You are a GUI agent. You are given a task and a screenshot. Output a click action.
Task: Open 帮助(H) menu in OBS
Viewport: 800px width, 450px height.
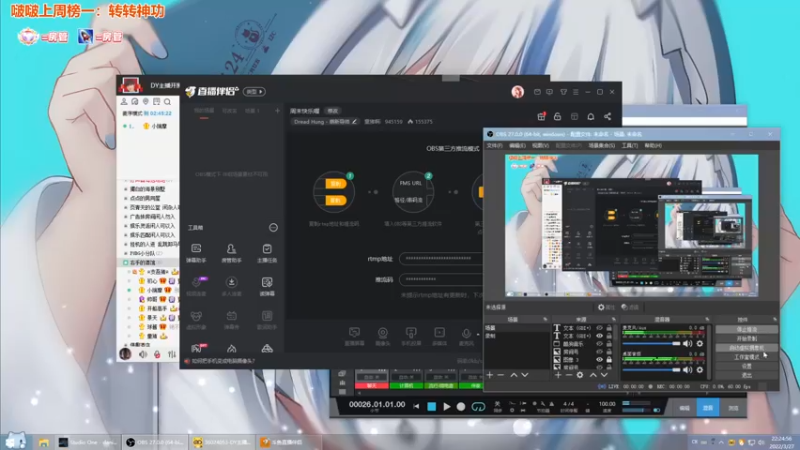pyautogui.click(x=653, y=145)
